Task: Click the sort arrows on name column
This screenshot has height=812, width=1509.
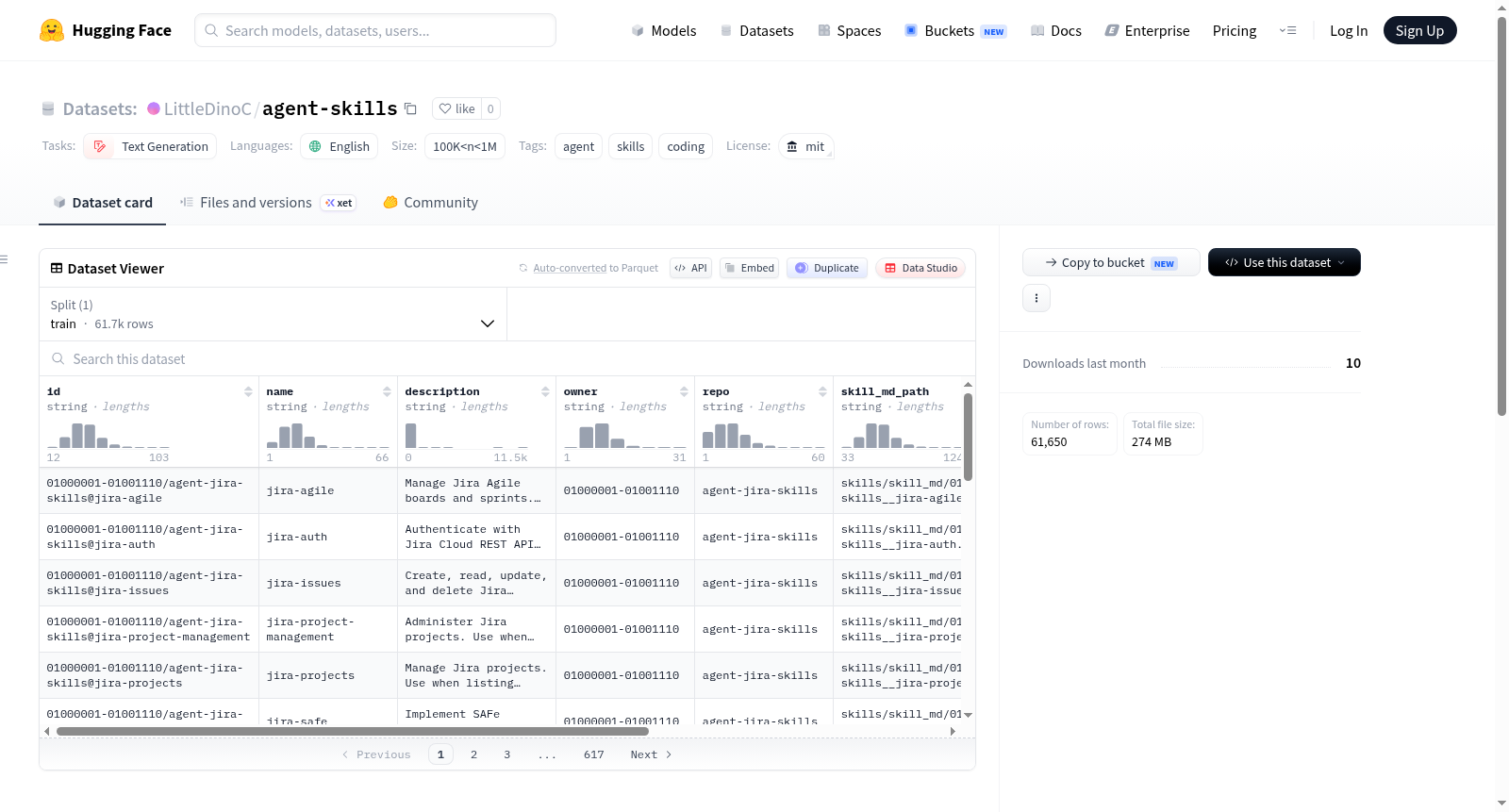Action: point(387,391)
